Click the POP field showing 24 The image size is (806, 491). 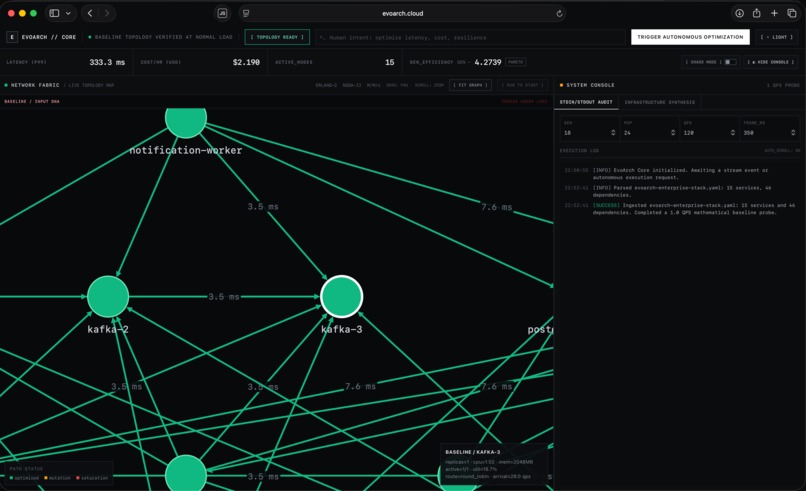pyautogui.click(x=649, y=133)
